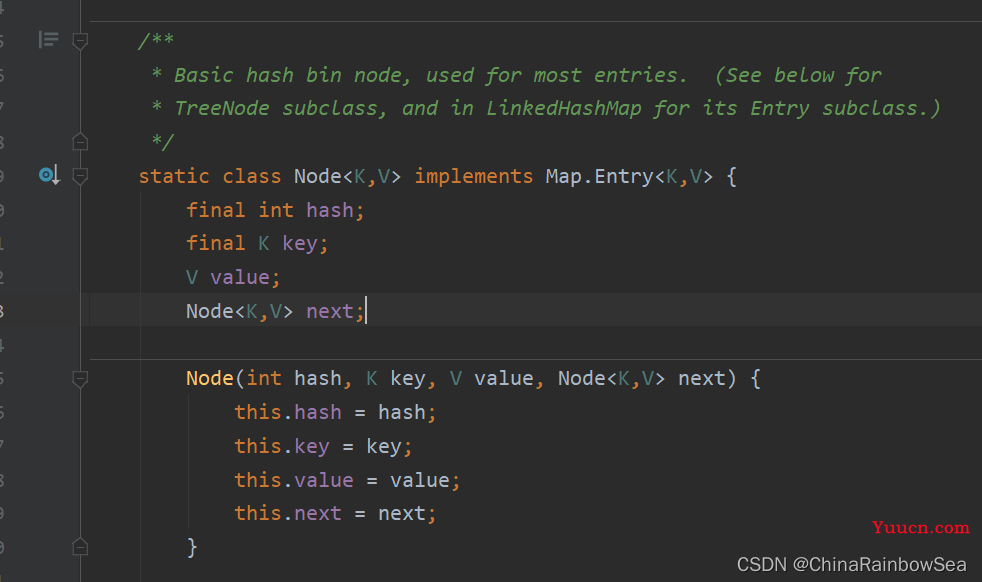Click the fold end marker beside */
This screenshot has height=582, width=982.
(80, 142)
